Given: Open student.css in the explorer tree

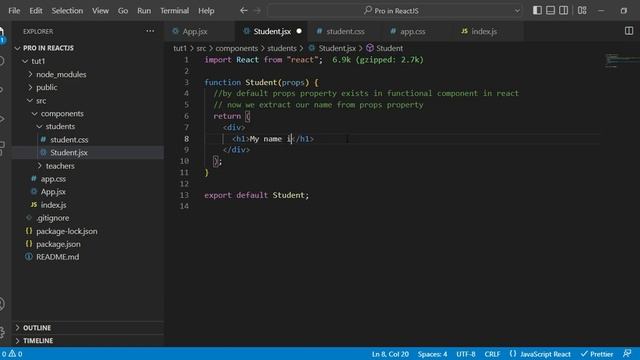Looking at the screenshot, I should coord(88,140).
